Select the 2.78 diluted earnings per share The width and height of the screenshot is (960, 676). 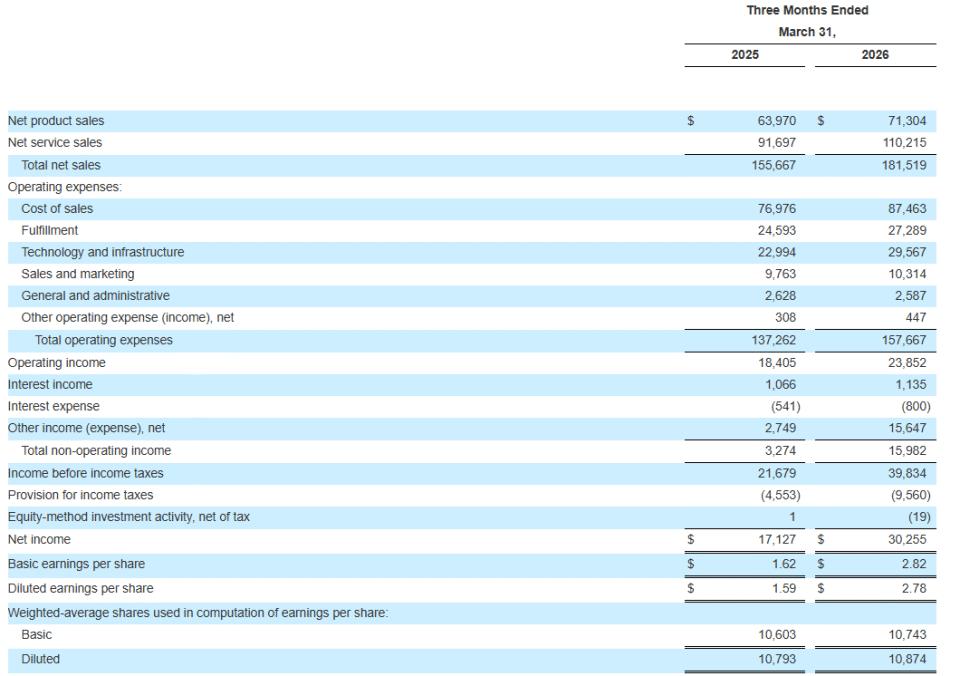coord(914,588)
